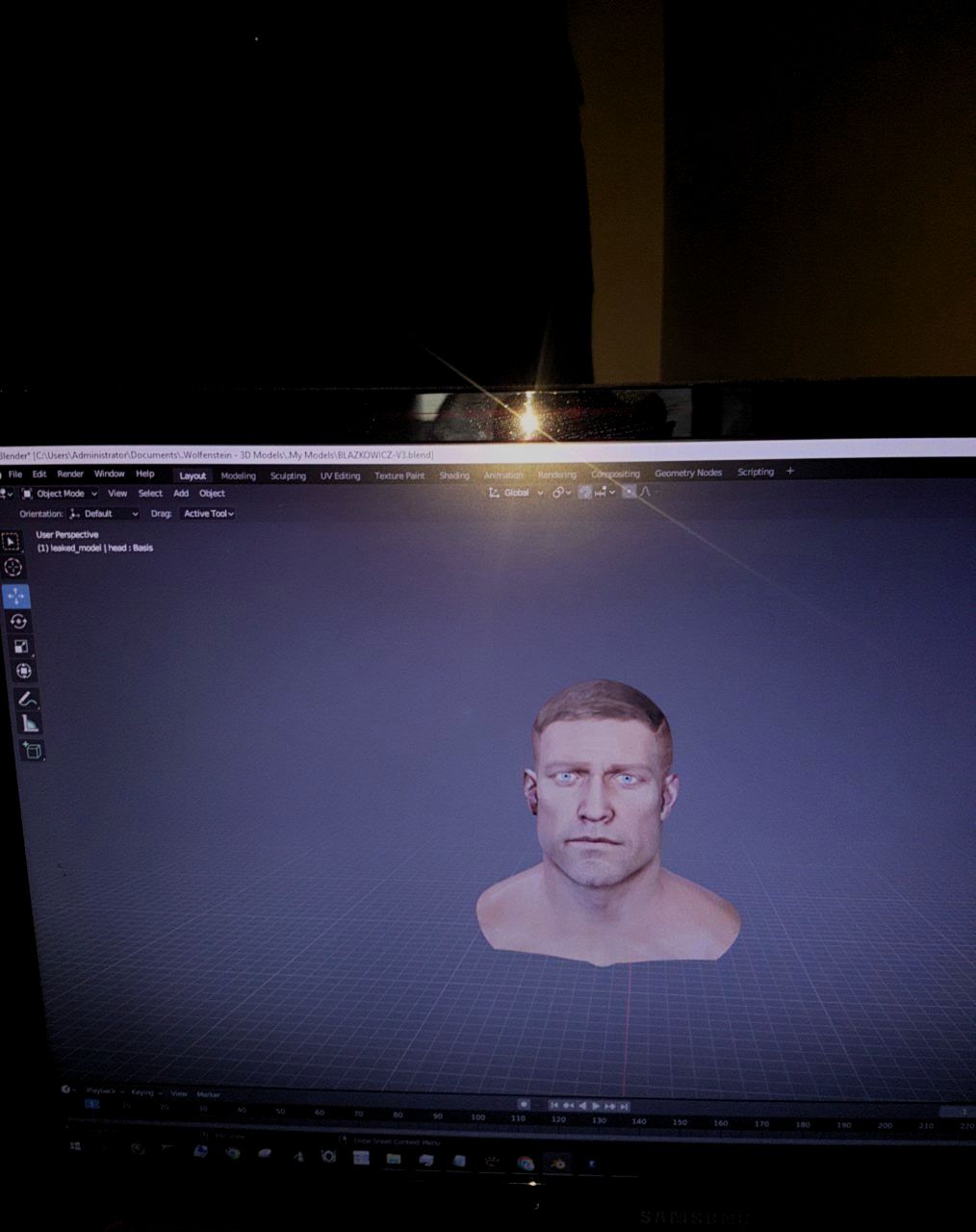This screenshot has width=976, height=1232.
Task: Open the viewport Object menu
Action: [x=212, y=494]
